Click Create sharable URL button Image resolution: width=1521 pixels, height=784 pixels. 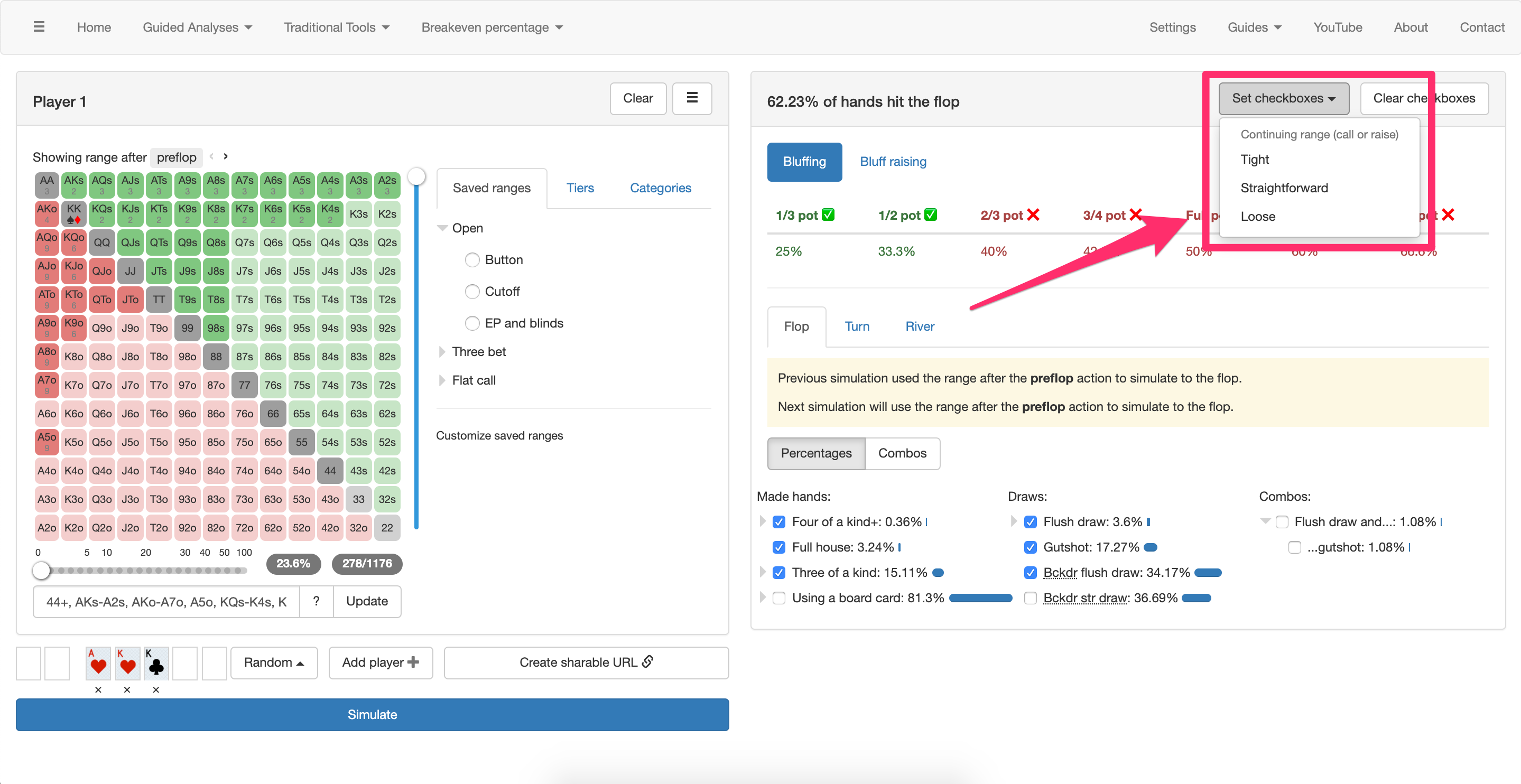586,663
